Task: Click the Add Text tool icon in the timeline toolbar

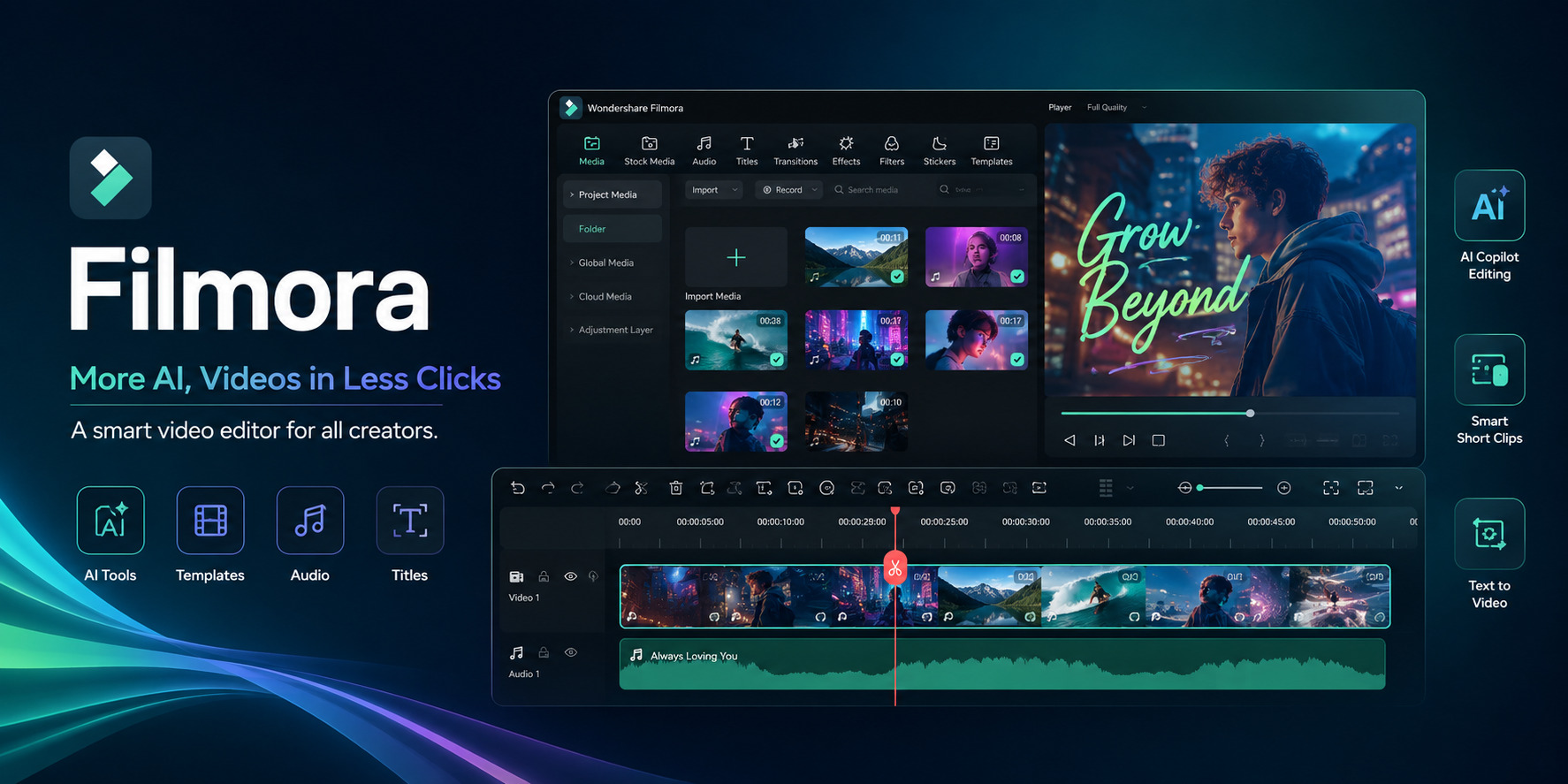Action: pos(765,488)
